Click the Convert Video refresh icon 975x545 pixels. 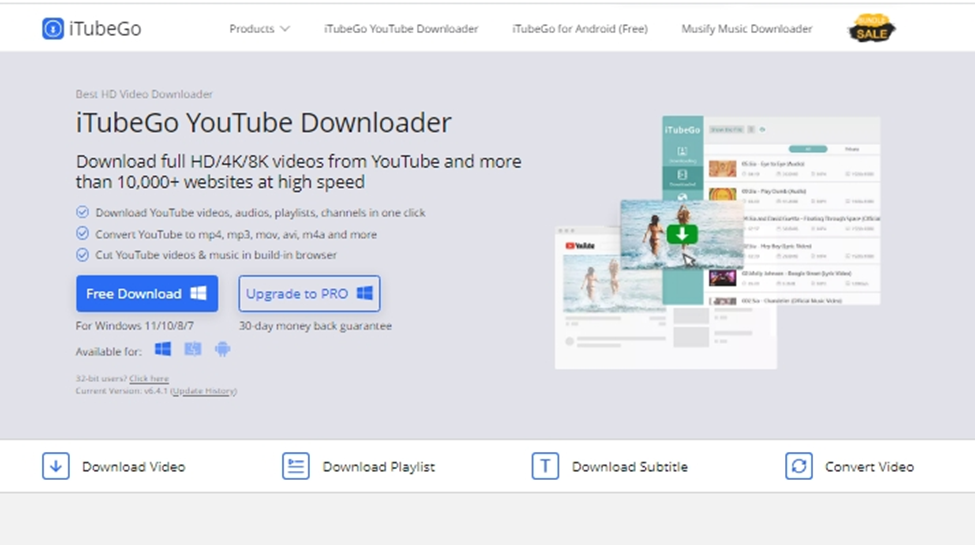(799, 466)
